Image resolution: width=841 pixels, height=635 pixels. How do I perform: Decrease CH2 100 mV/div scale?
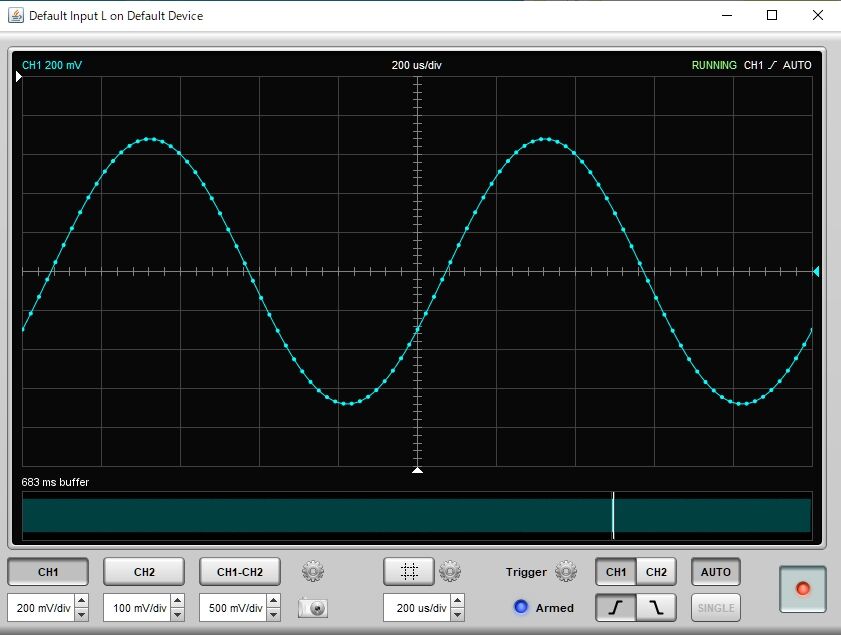178,615
